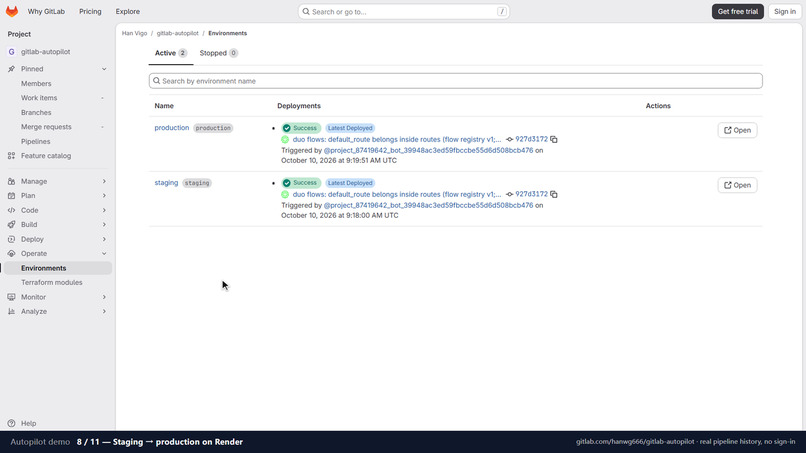This screenshot has width=806, height=453.
Task: Open the production environment live URL
Action: [x=737, y=130]
